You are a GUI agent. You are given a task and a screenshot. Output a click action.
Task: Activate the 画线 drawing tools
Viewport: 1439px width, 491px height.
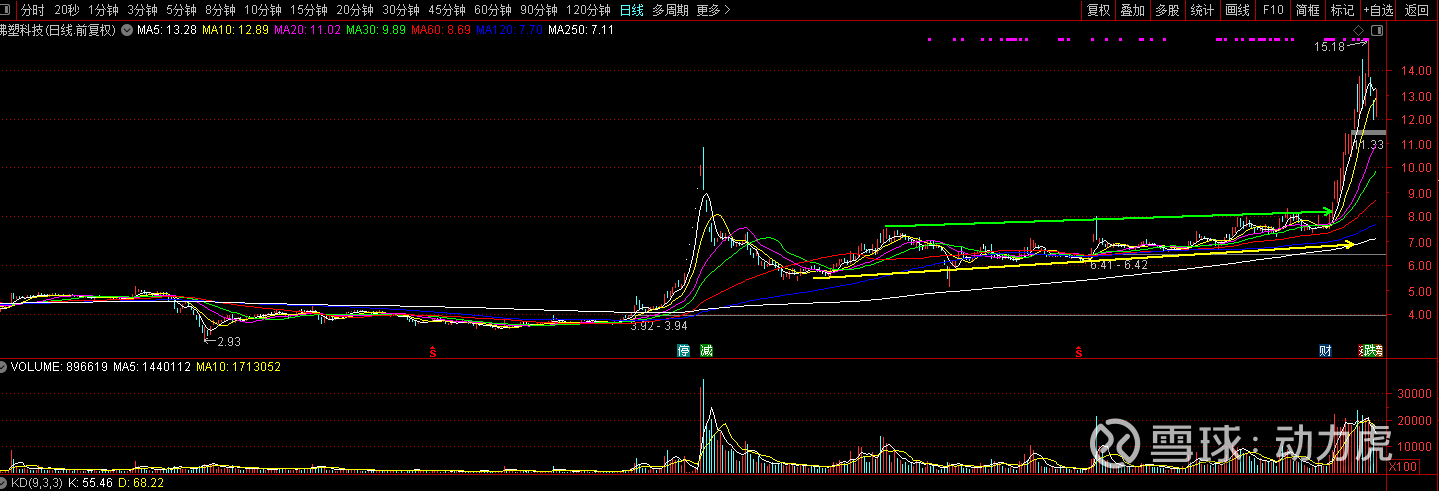1238,10
